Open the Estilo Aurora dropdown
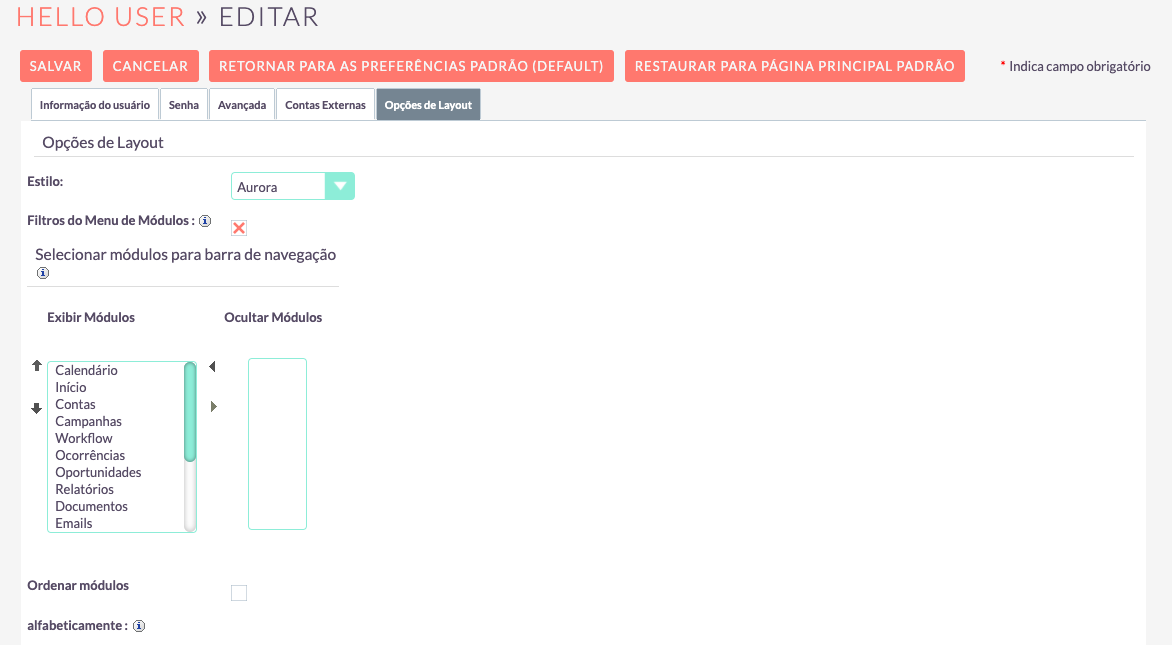Image resolution: width=1172 pixels, height=645 pixels. pyautogui.click(x=292, y=186)
